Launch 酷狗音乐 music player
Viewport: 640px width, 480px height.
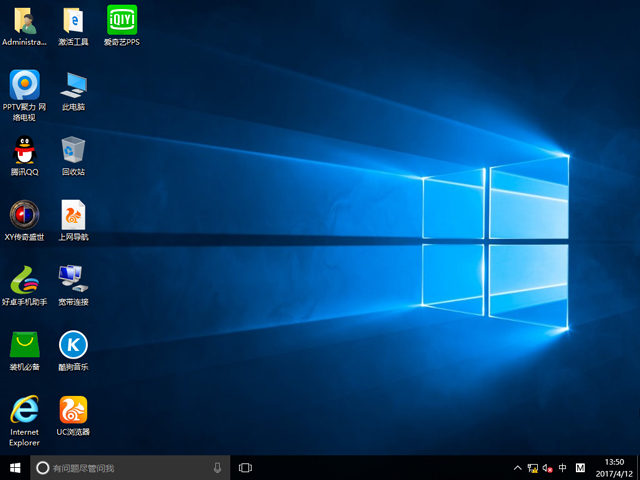point(73,344)
